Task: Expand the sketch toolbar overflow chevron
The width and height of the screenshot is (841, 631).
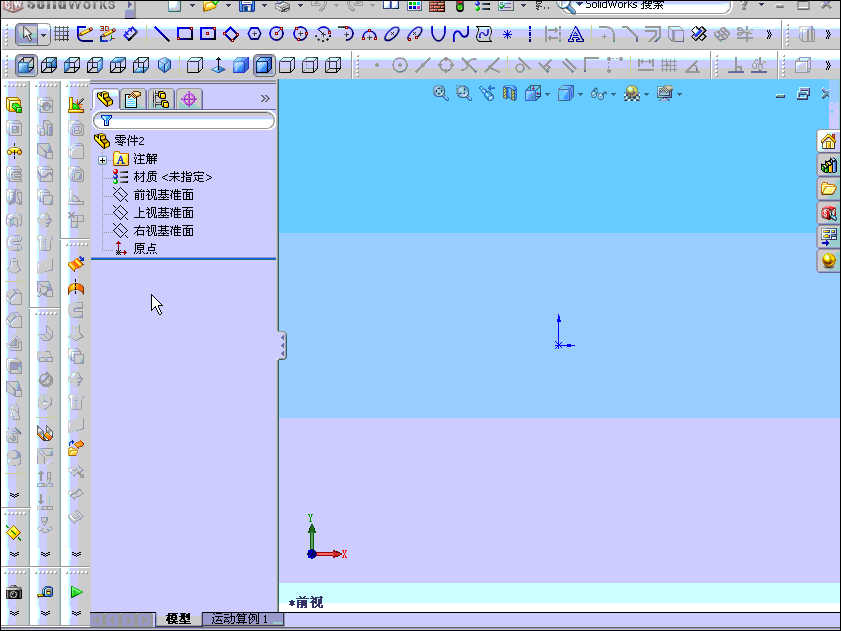Action: (769, 34)
